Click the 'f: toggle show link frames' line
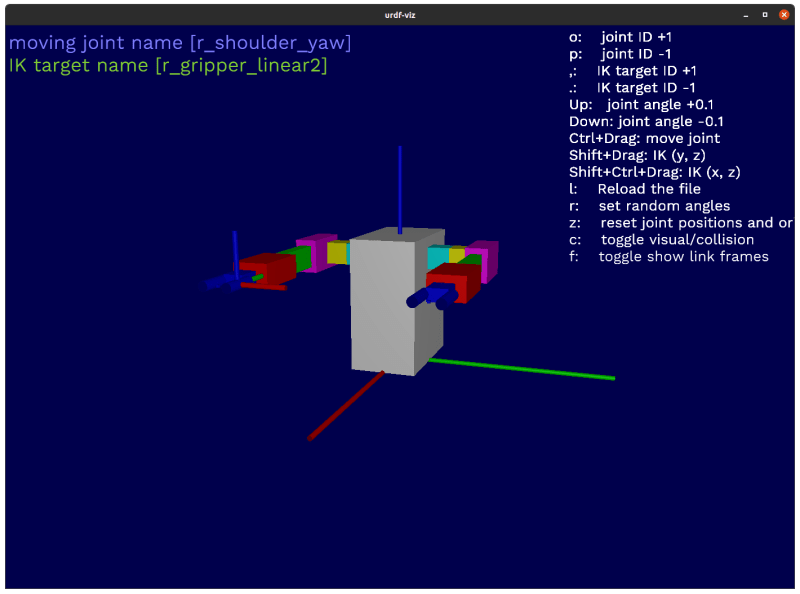Screen dimensions: 800x594 pyautogui.click(x=669, y=256)
